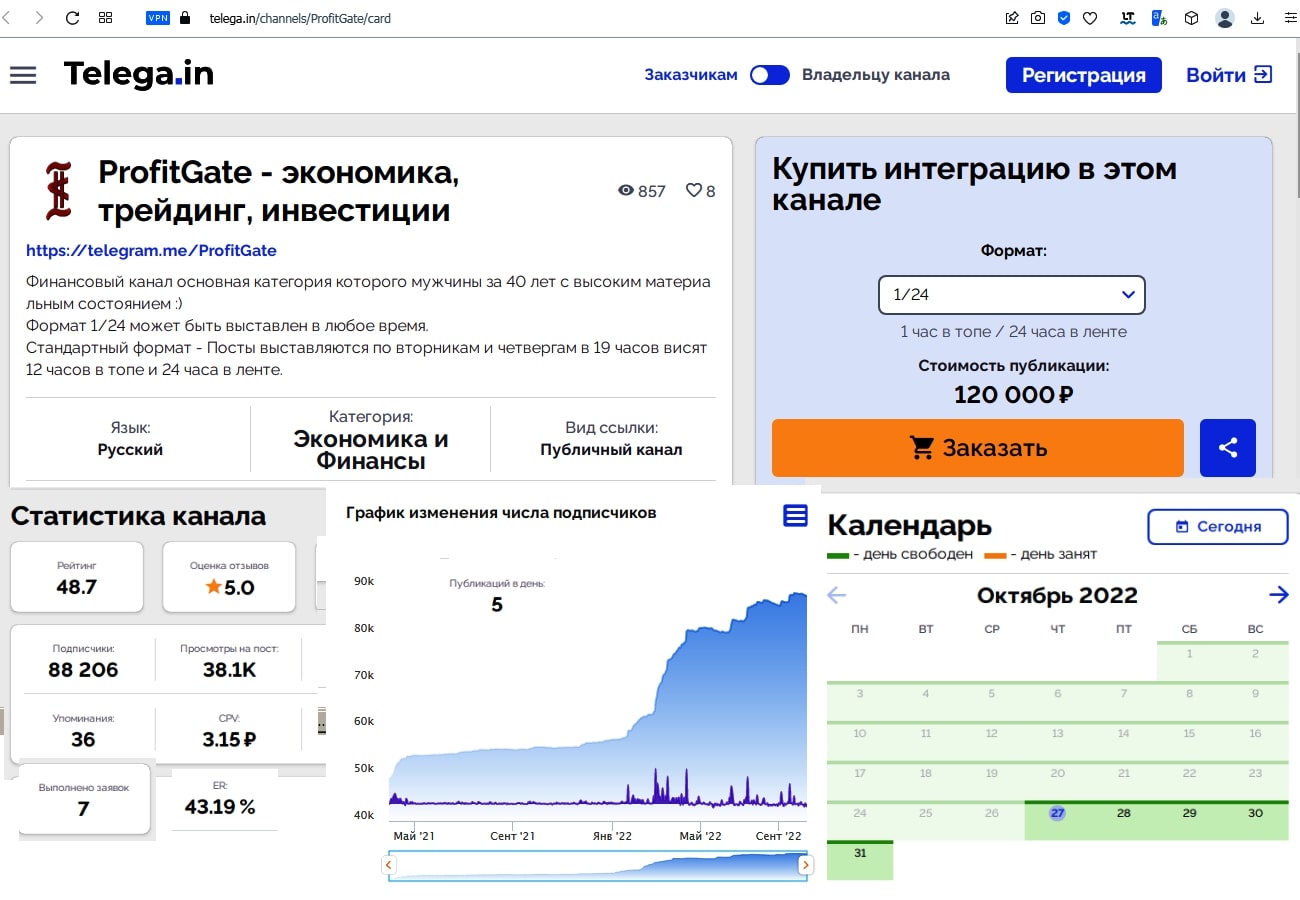Select October 30 in the calendar

tap(1255, 819)
